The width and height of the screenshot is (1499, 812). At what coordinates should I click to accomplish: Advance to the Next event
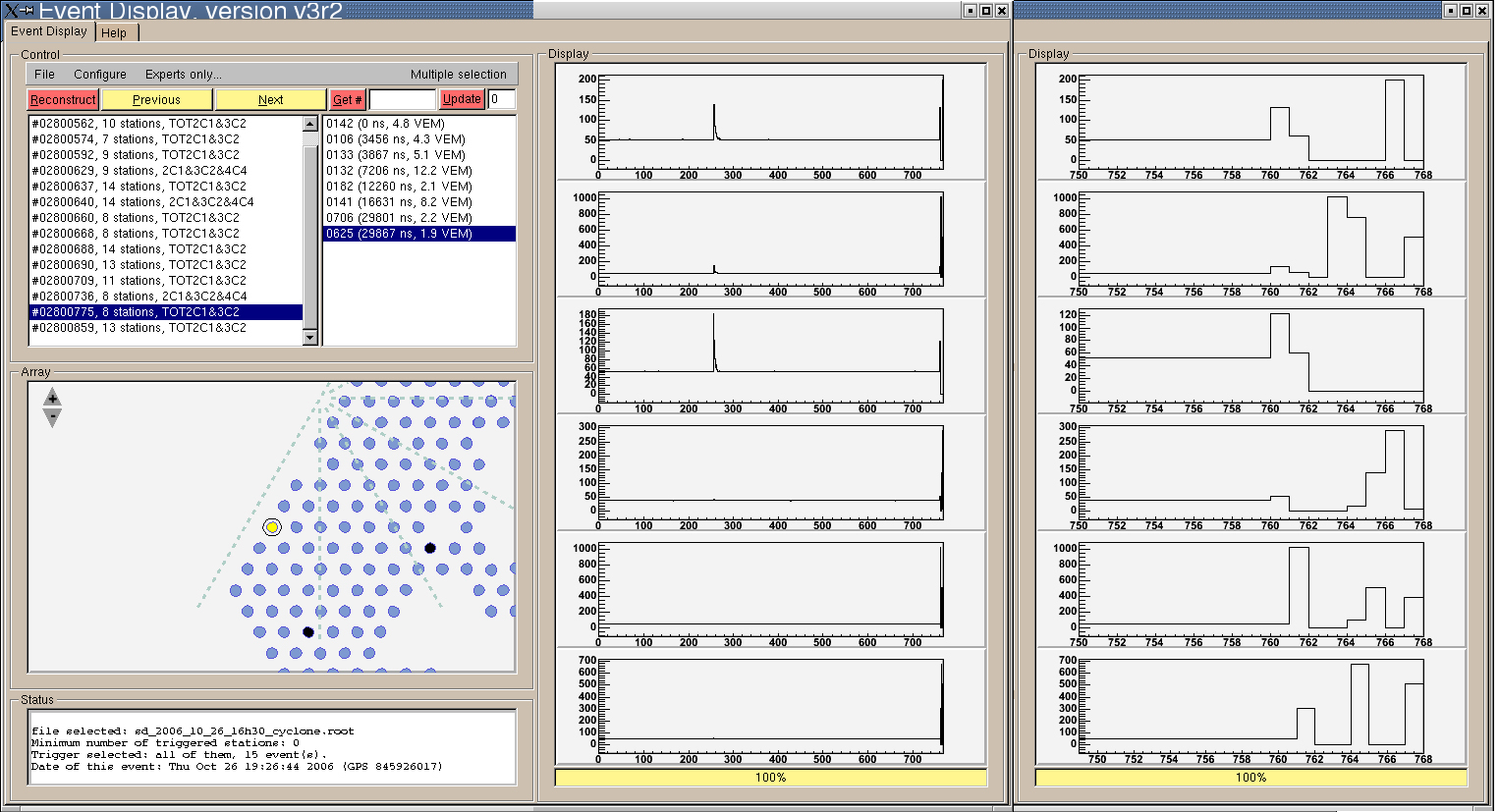[x=270, y=99]
